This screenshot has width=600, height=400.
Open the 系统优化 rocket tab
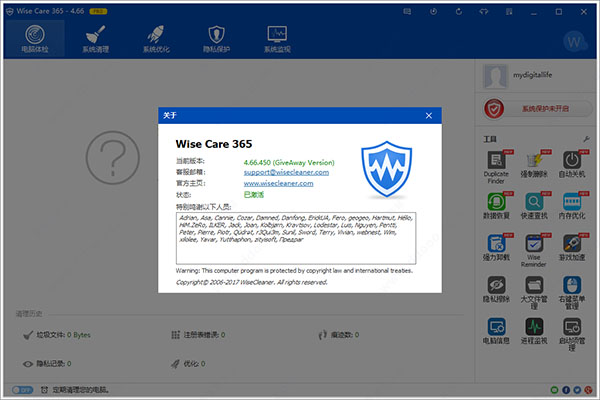pyautogui.click(x=156, y=39)
